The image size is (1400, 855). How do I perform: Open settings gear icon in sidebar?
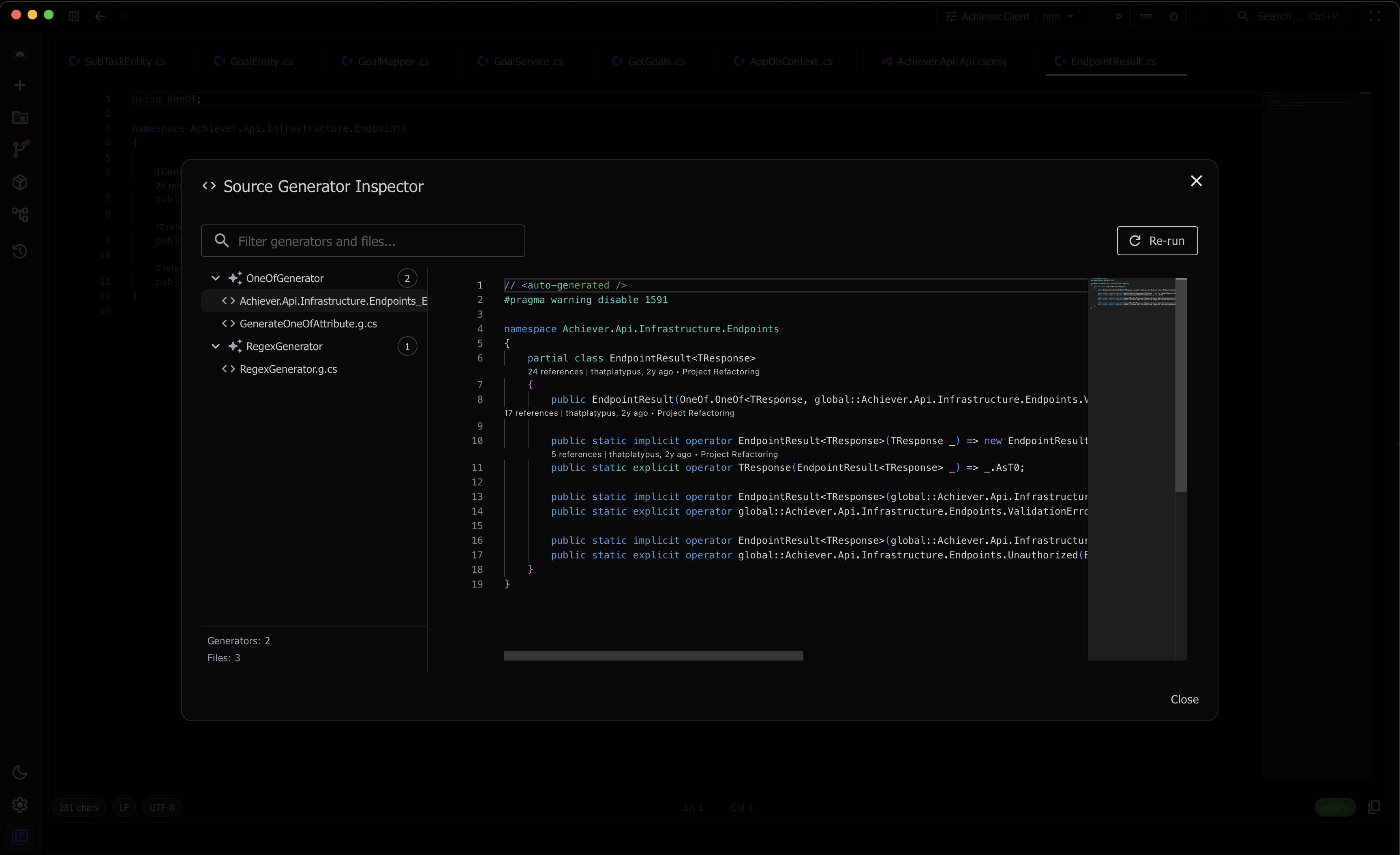[20, 804]
